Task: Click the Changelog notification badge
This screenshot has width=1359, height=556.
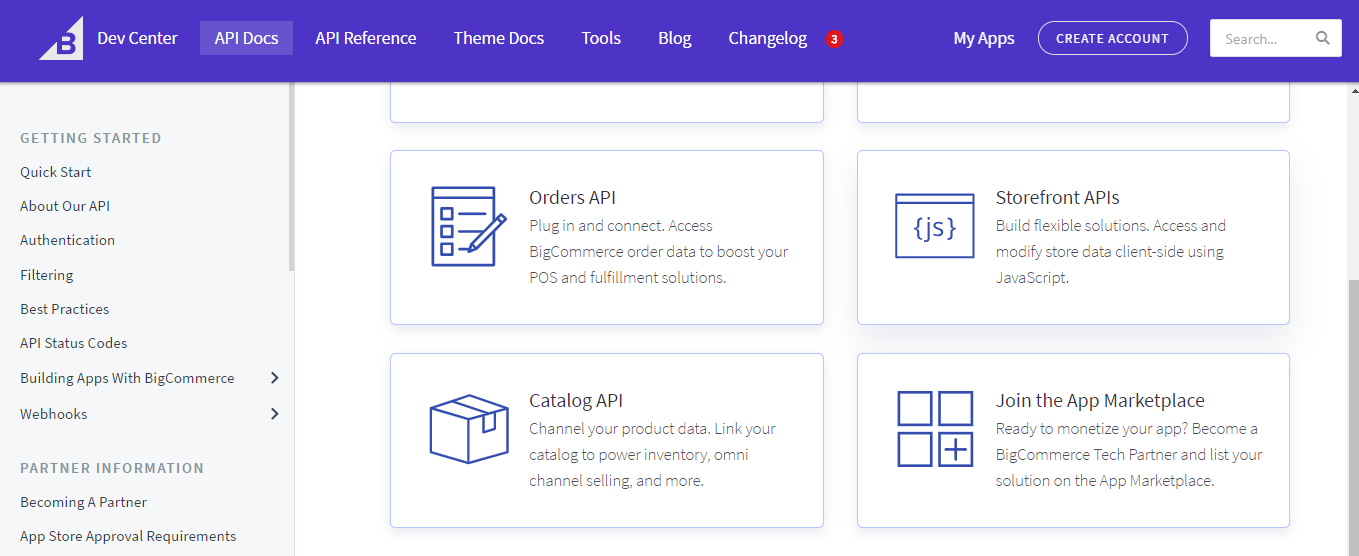Action: pos(834,39)
